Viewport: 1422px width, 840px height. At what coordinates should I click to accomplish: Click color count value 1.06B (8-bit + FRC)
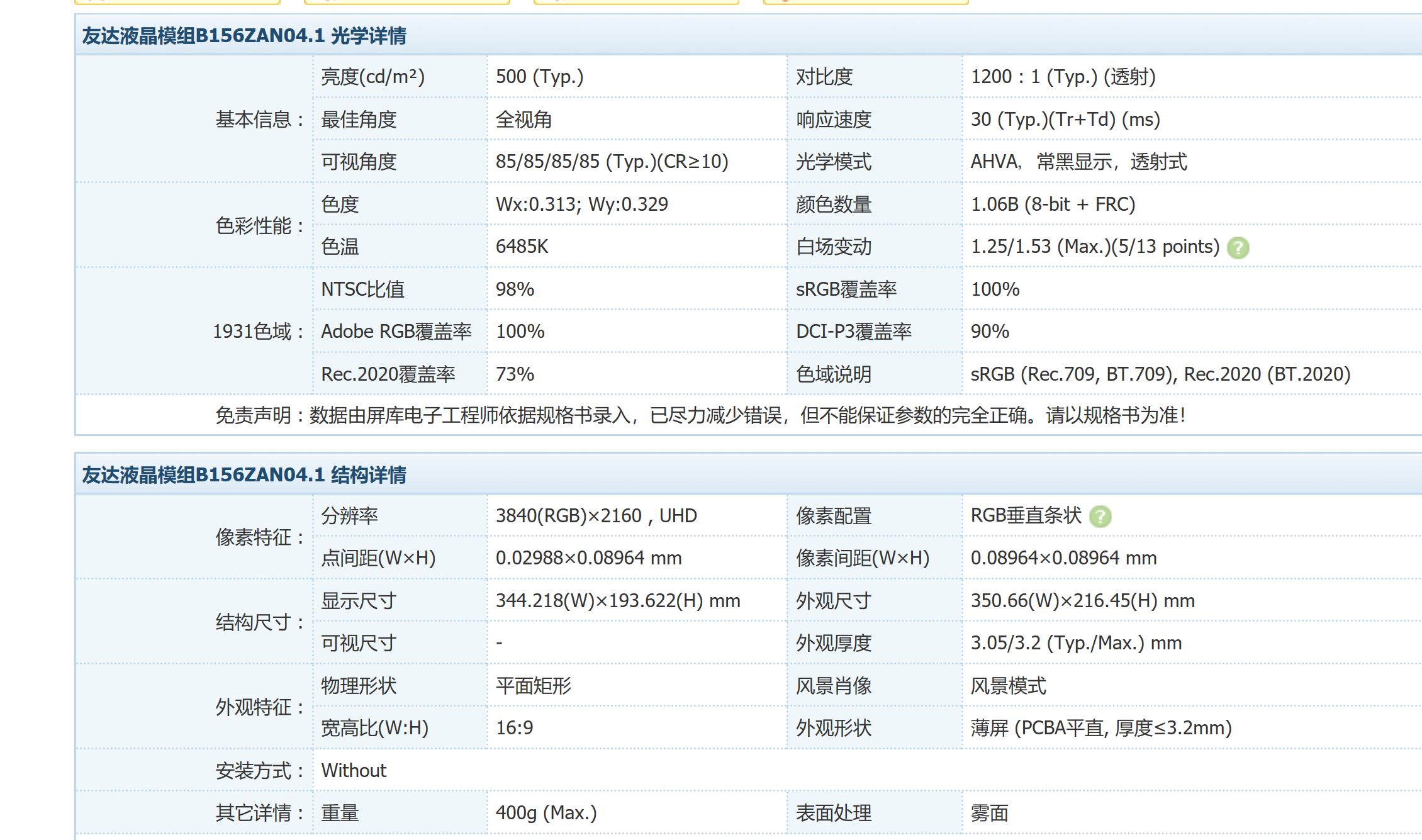coord(1053,204)
